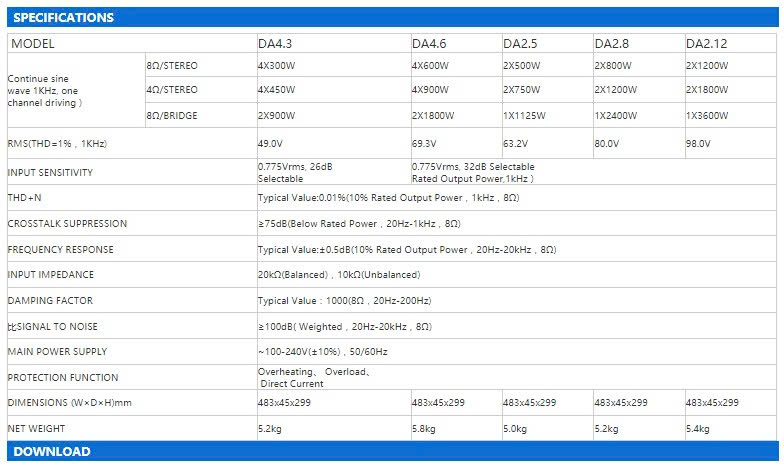This screenshot has height=465, width=784.
Task: Select the 1X3600W bridge power cell
Action: click(x=706, y=116)
